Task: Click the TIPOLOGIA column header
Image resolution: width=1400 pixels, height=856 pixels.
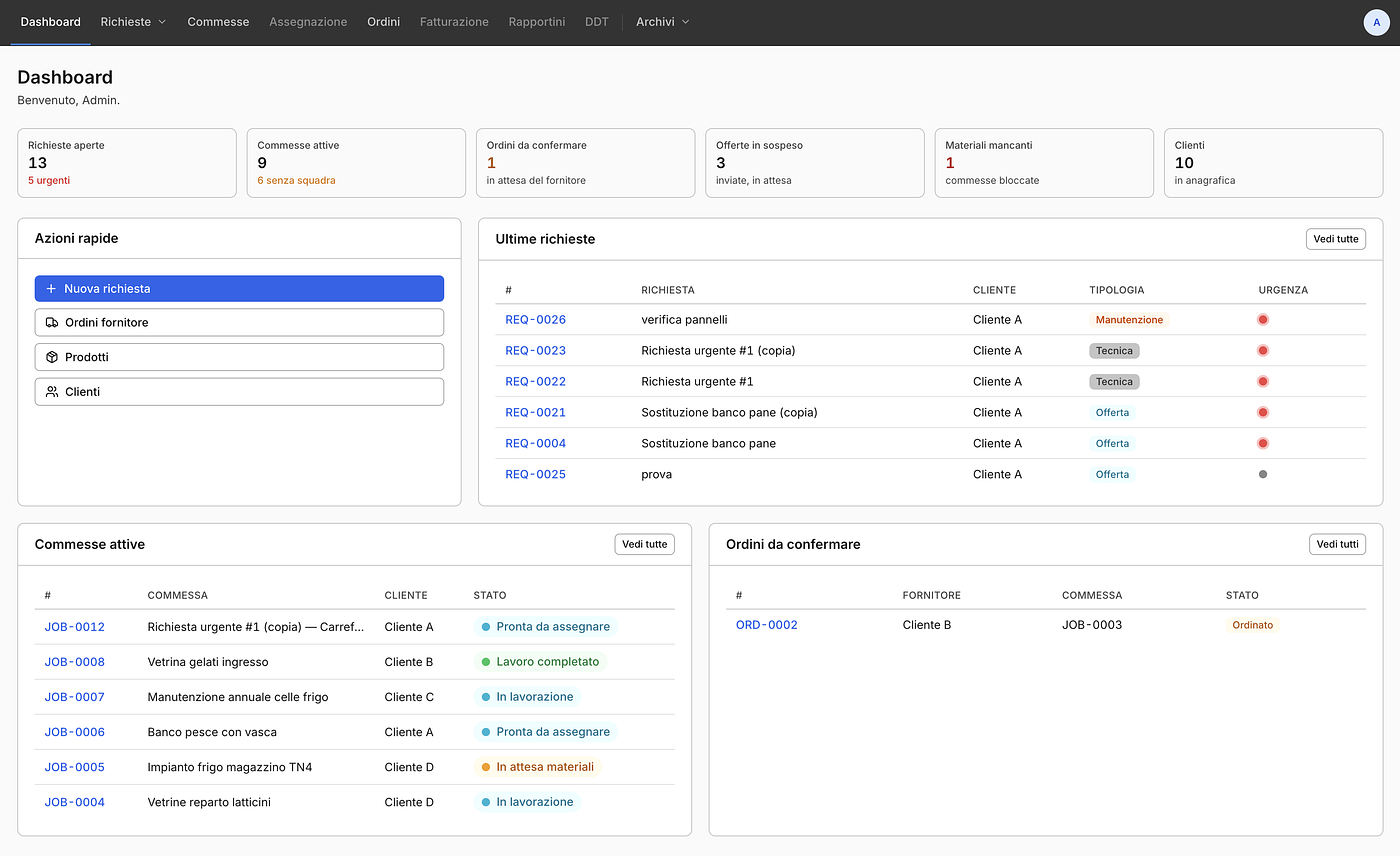Action: click(1117, 290)
